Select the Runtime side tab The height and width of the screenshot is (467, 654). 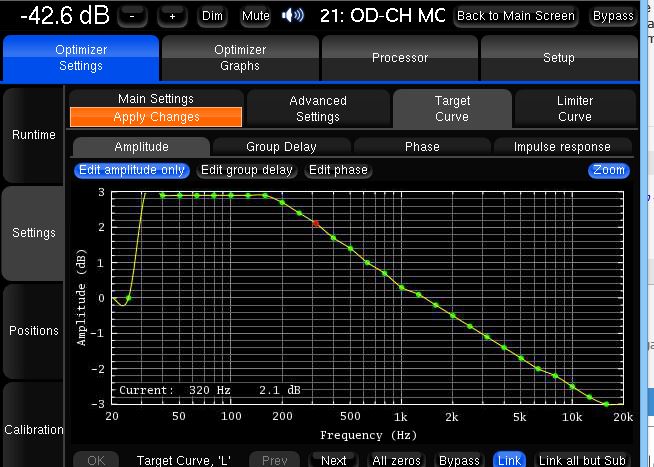33,135
